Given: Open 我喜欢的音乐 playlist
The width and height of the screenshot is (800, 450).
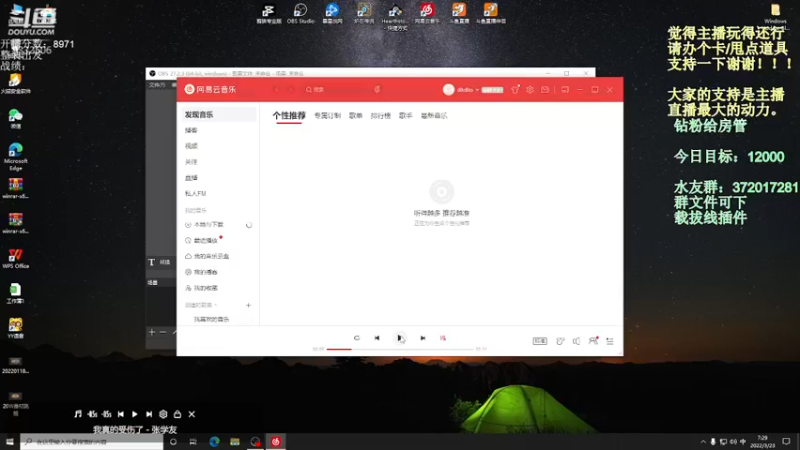Looking at the screenshot, I should pyautogui.click(x=211, y=319).
